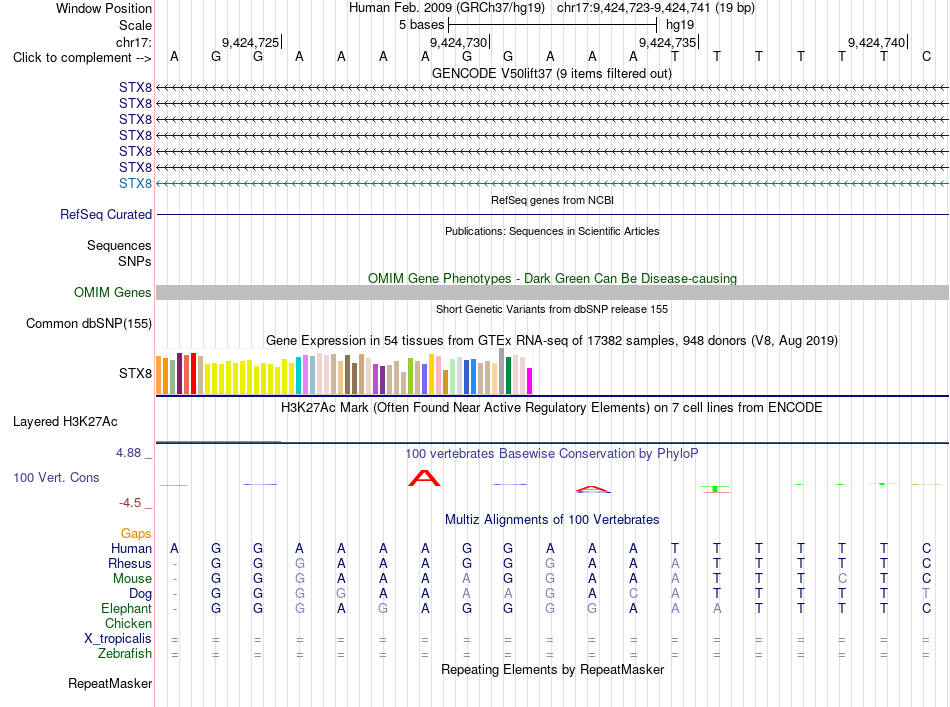Click the magenta GTEx expression bar
This screenshot has height=707, width=950.
530,381
